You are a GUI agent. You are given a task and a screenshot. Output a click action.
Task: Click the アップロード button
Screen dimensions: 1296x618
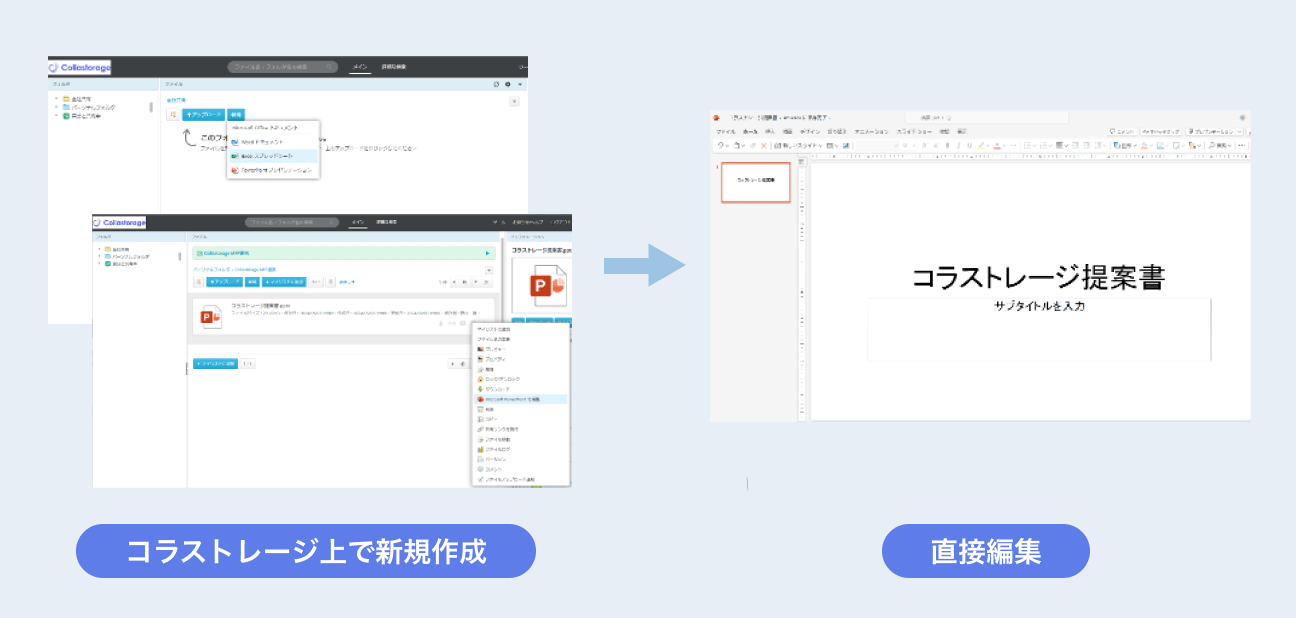point(204,114)
